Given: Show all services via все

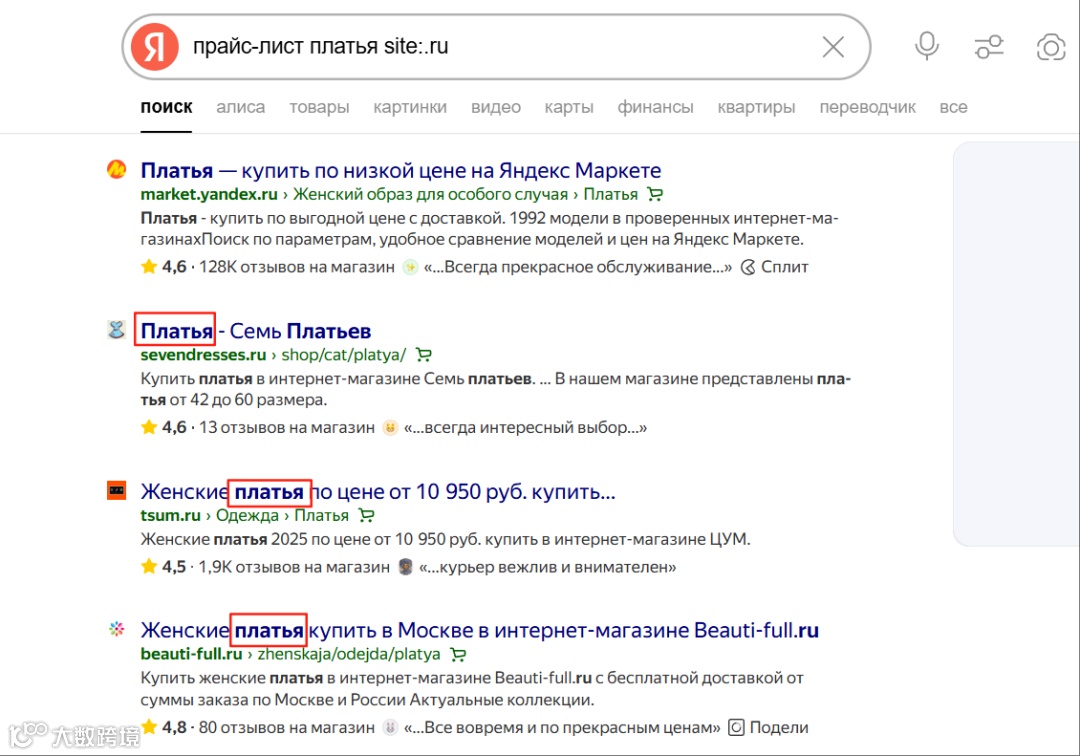Looking at the screenshot, I should [953, 107].
